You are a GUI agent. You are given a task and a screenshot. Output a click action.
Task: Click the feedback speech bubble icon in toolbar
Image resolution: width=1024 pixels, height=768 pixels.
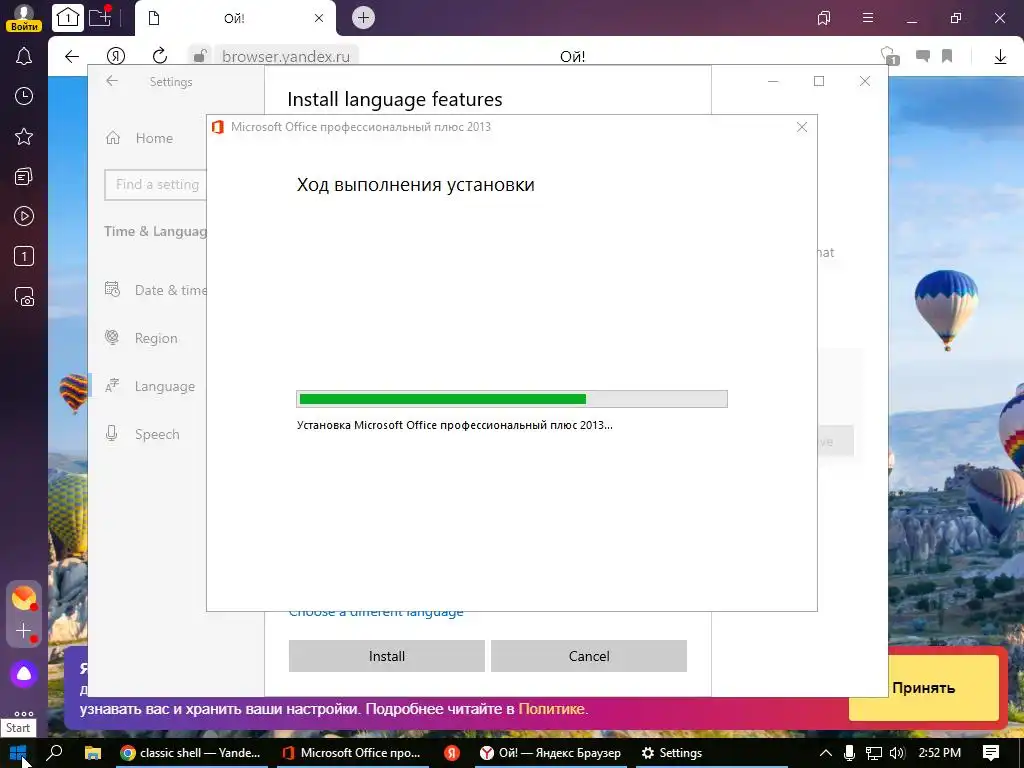tap(923, 56)
